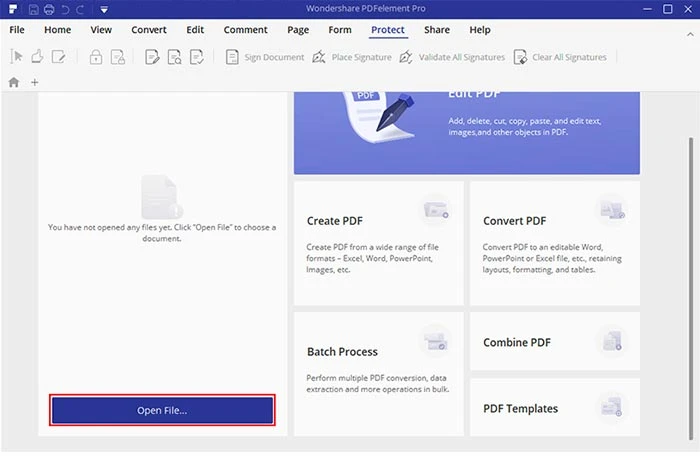Click the Mark for Redaction icon

click(152, 57)
